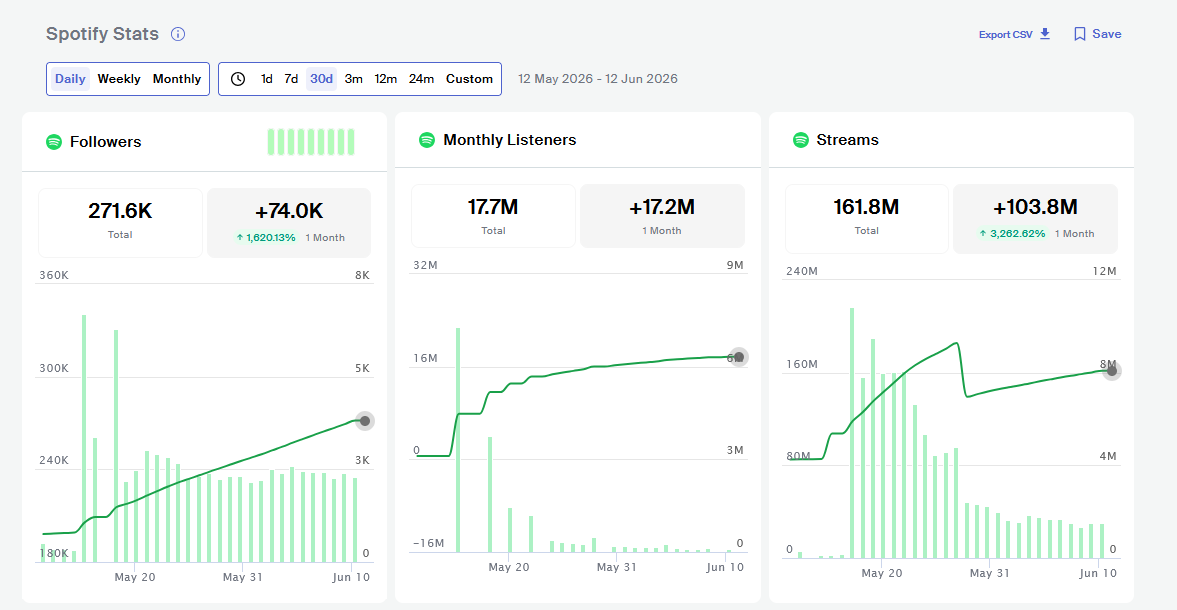Click the tallest bar in the Monthly Listeners chart
1177x610 pixels.
[458, 440]
